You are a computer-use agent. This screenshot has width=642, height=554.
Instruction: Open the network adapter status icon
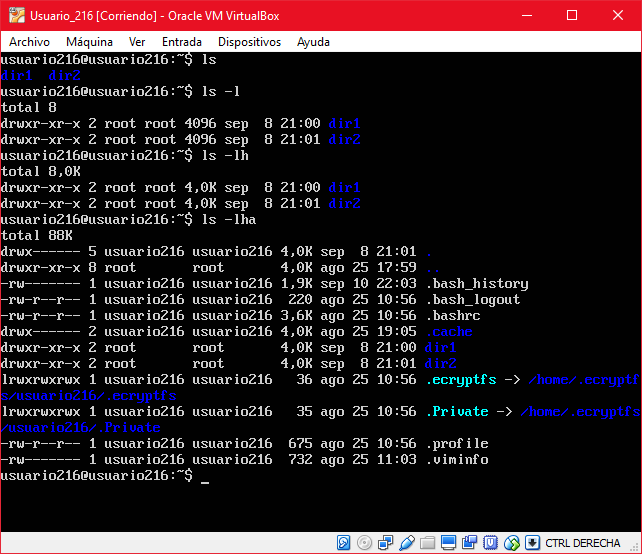point(386,543)
